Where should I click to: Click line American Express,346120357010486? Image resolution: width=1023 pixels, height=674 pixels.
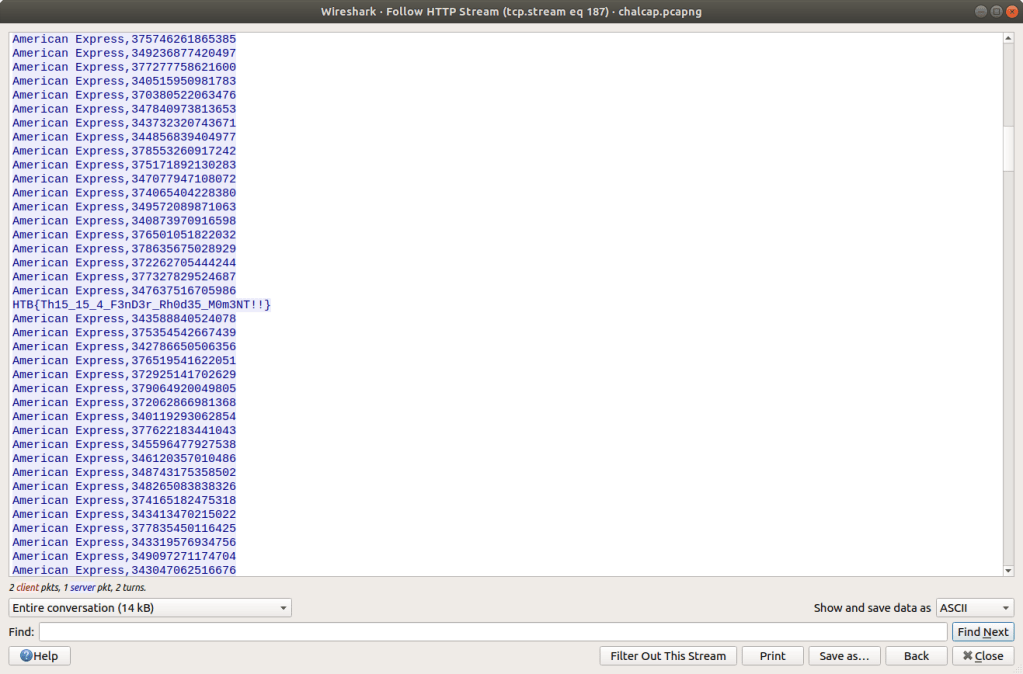pos(124,459)
